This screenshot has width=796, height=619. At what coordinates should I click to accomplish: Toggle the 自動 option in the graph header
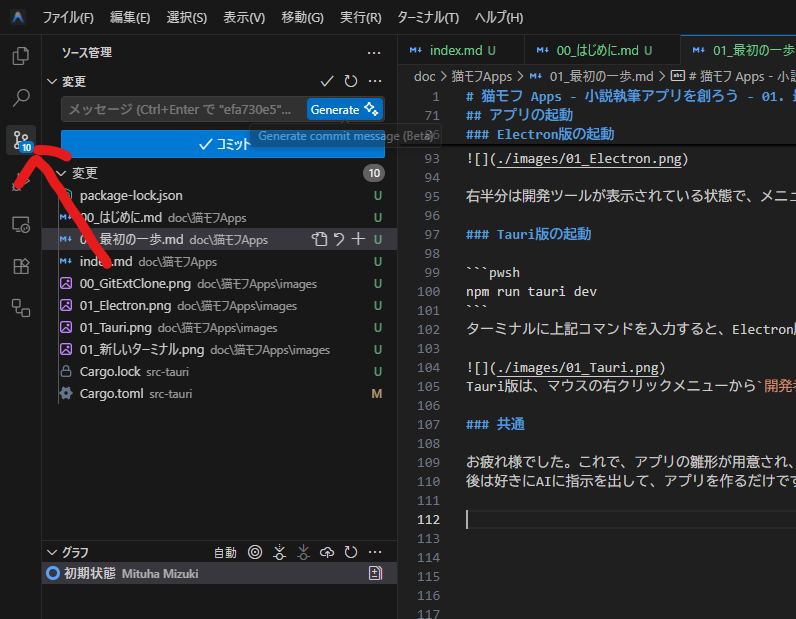[225, 552]
